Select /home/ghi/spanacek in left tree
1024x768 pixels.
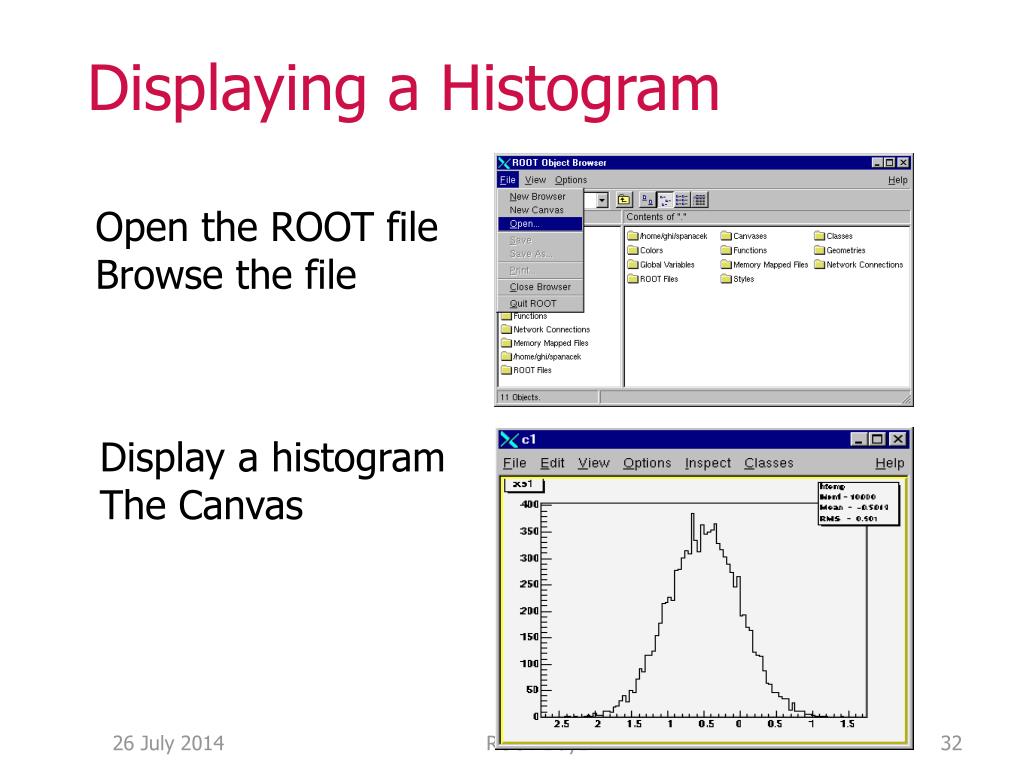pyautogui.click(x=541, y=357)
